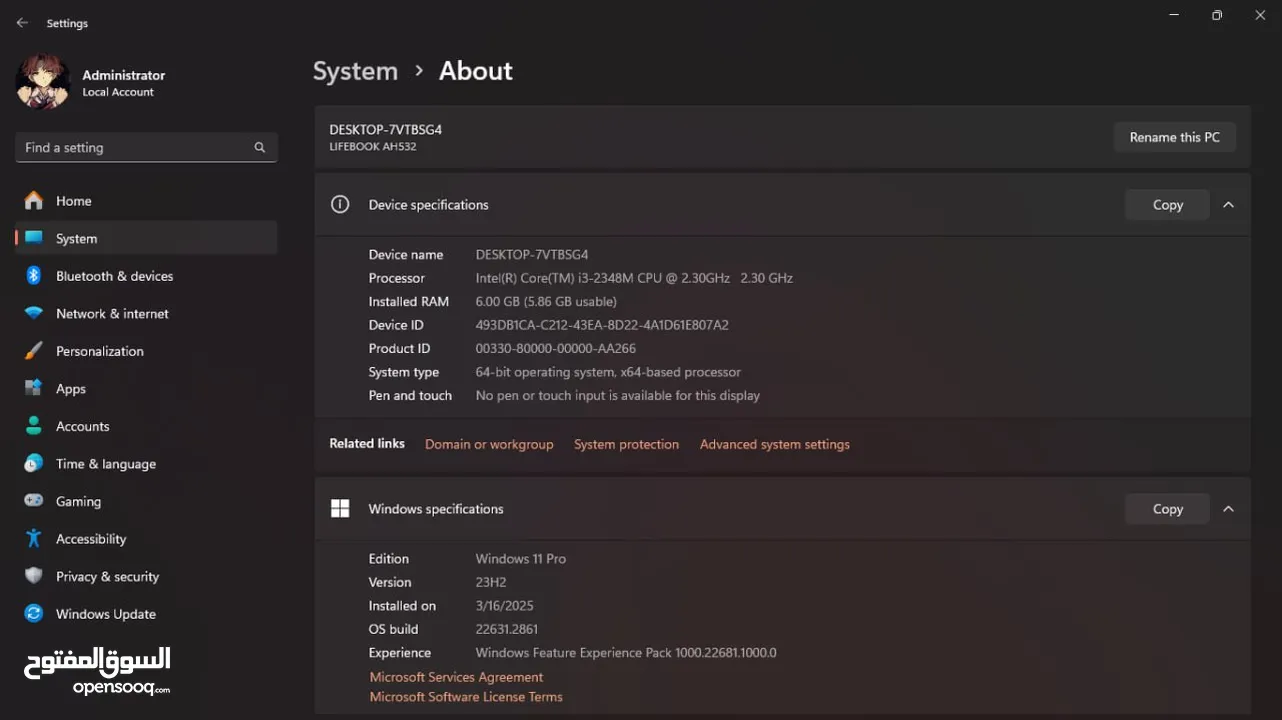1282x720 pixels.
Task: Select the Version 23H2 value
Action: tap(492, 582)
